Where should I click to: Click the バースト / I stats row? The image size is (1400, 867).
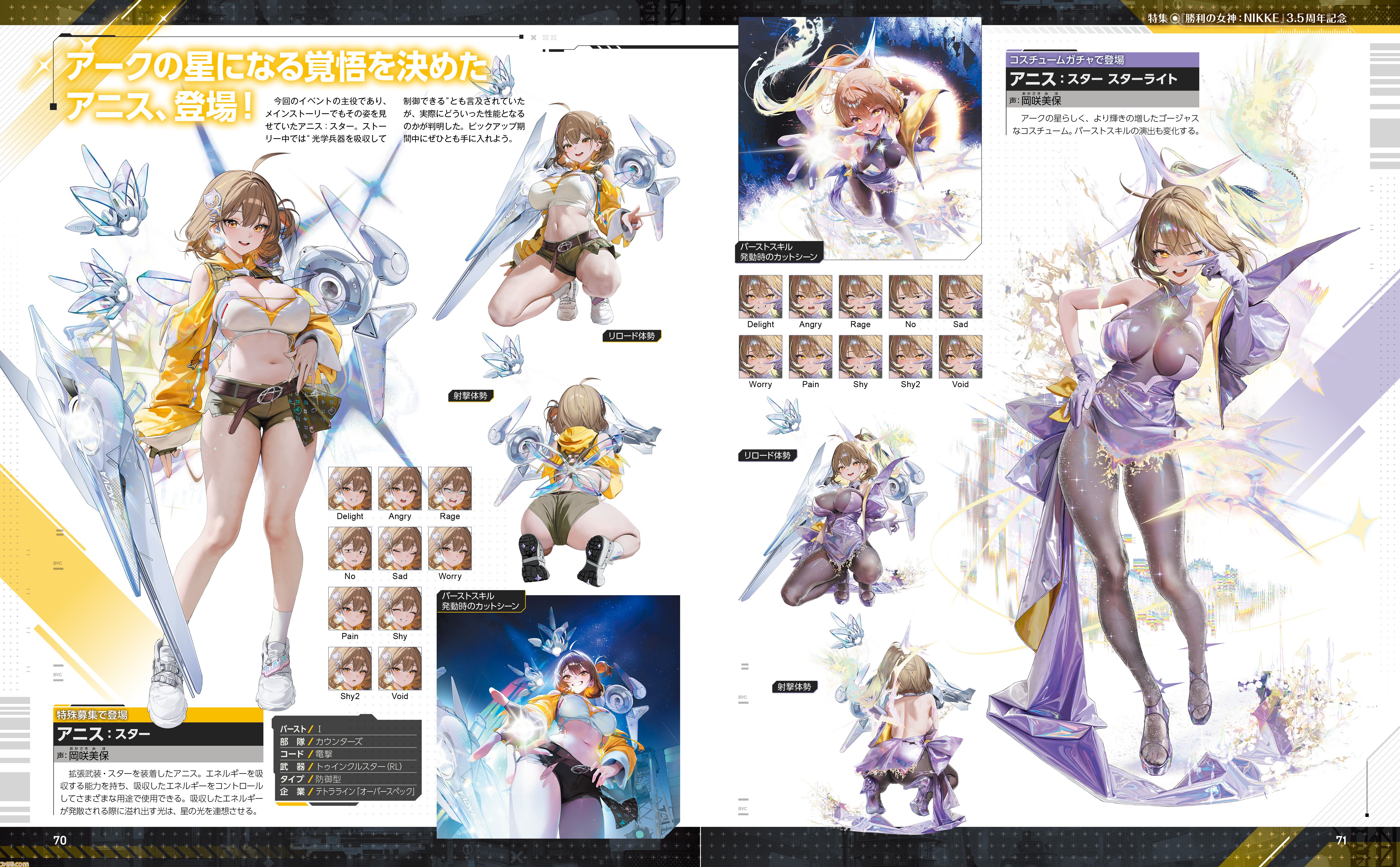click(x=348, y=729)
